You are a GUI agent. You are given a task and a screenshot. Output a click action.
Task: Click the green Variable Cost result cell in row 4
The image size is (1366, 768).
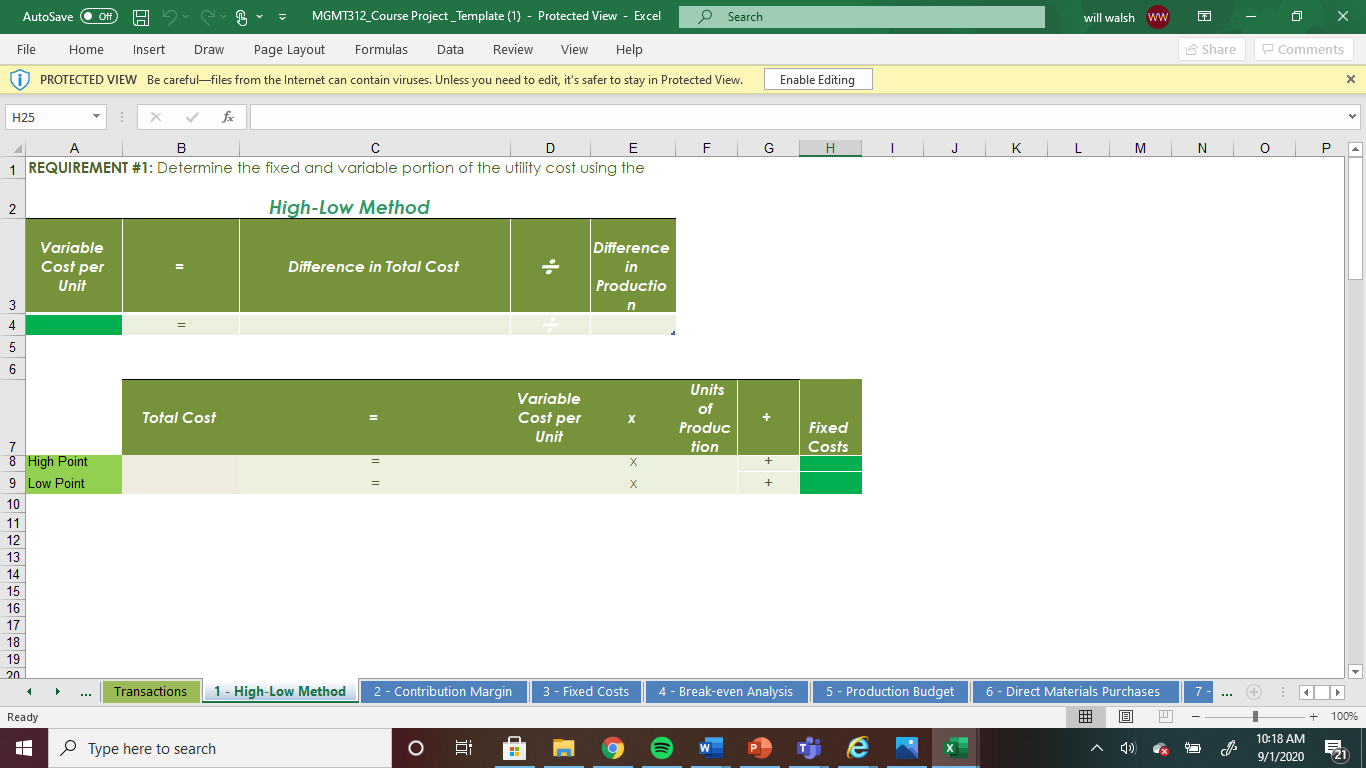[73, 325]
